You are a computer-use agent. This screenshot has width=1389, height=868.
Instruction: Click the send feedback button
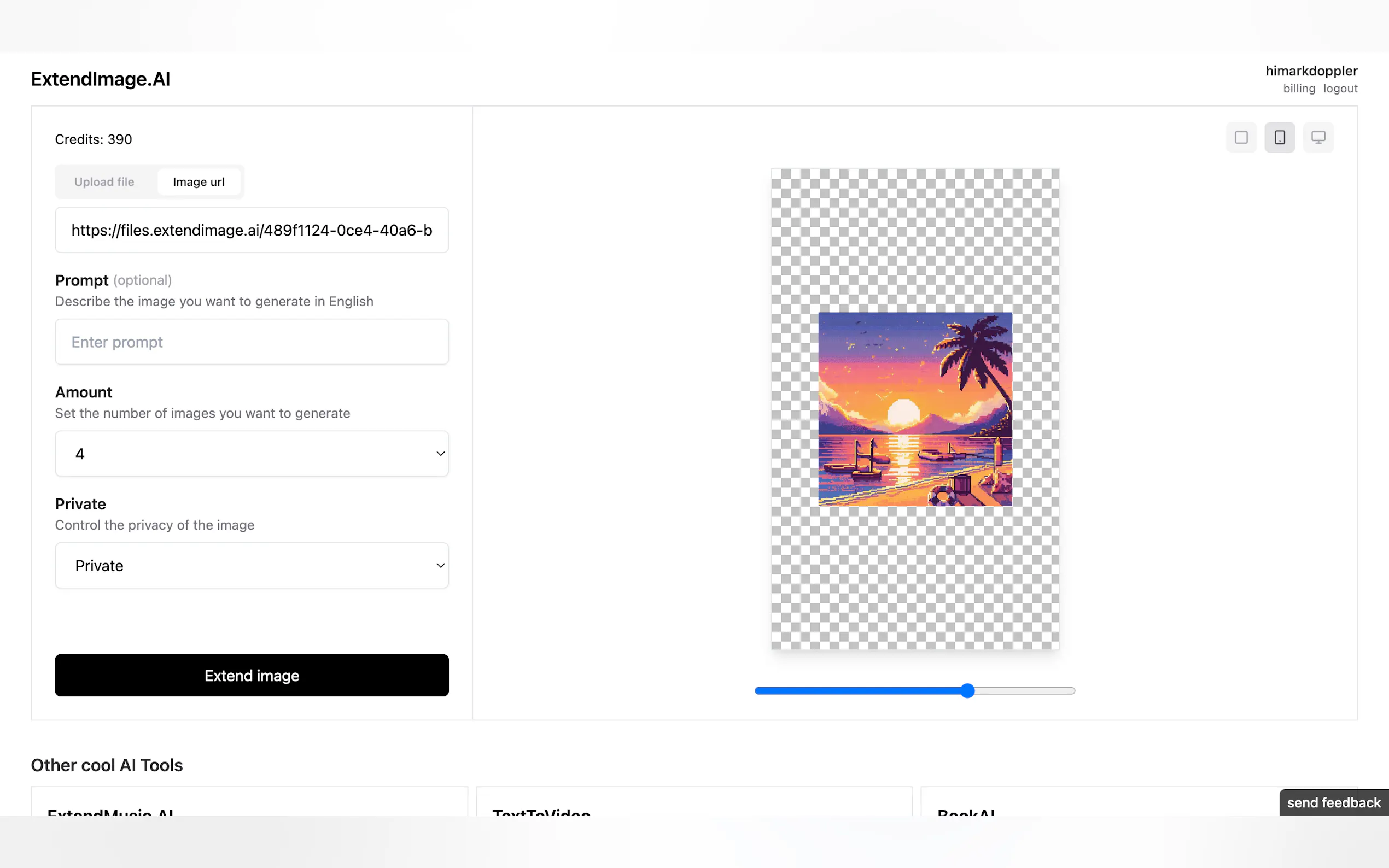coord(1333,802)
